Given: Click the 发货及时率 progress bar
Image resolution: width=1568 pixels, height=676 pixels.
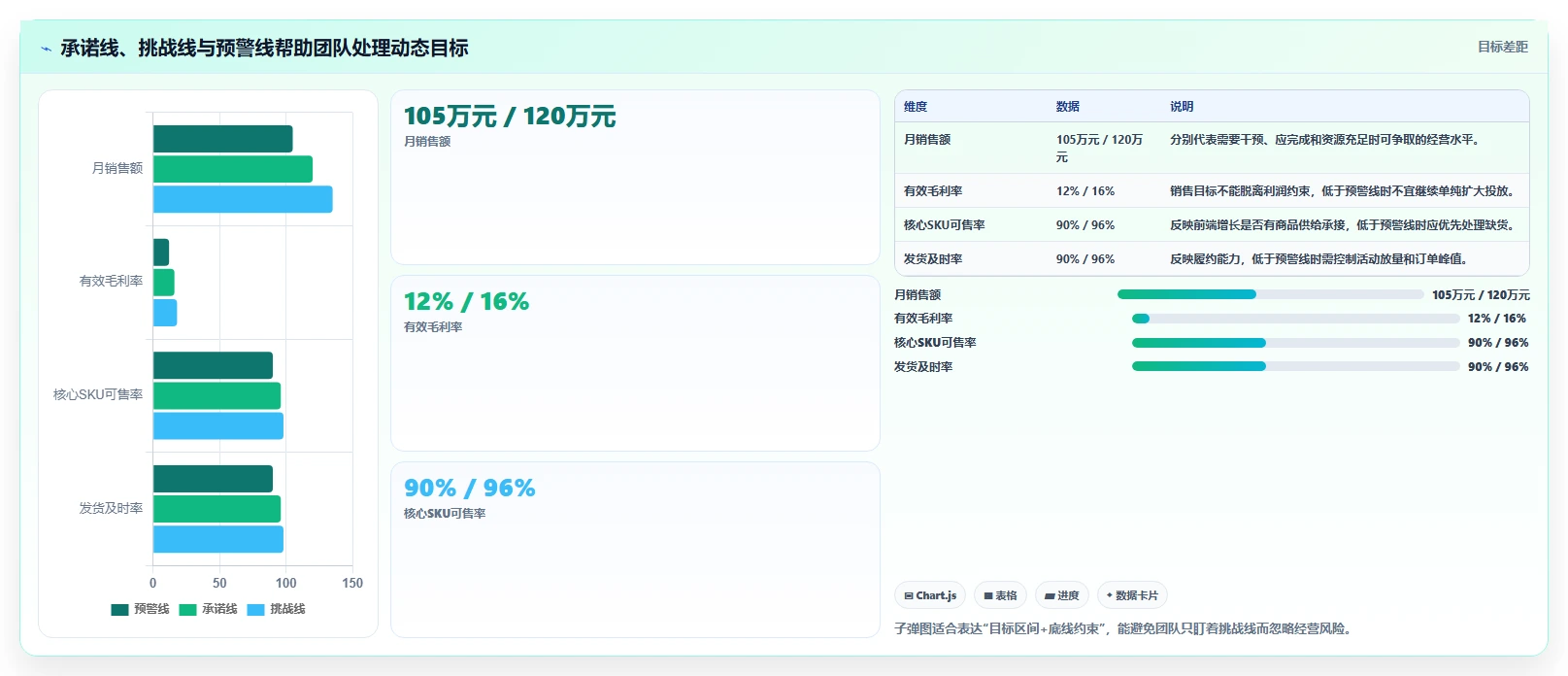Looking at the screenshot, I should [1296, 366].
